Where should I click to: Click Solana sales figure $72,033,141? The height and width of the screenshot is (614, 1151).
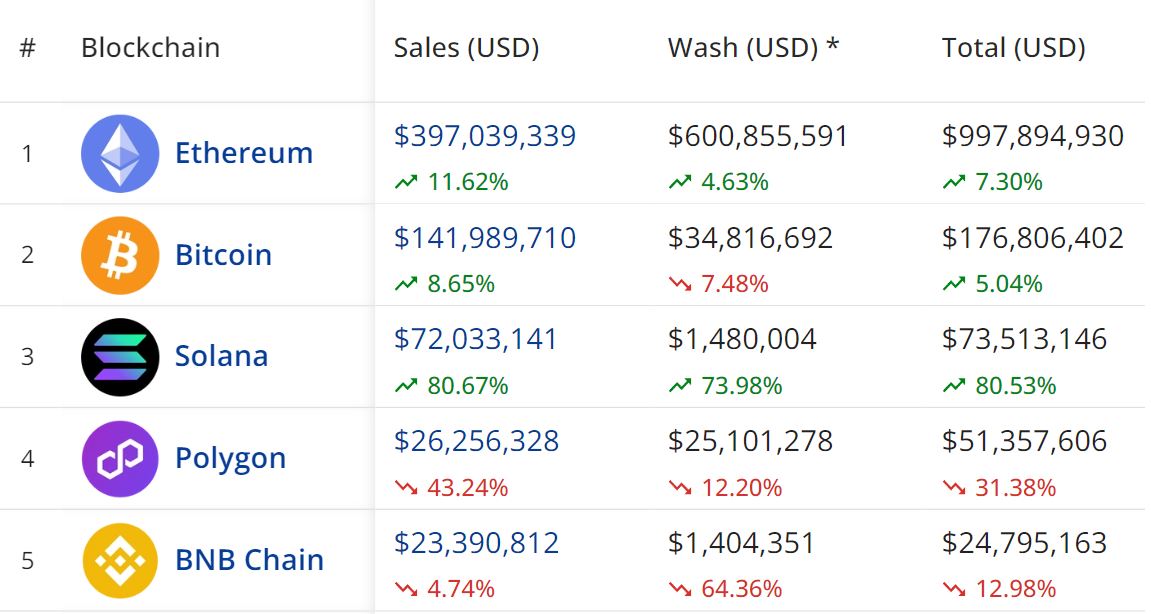(x=476, y=340)
